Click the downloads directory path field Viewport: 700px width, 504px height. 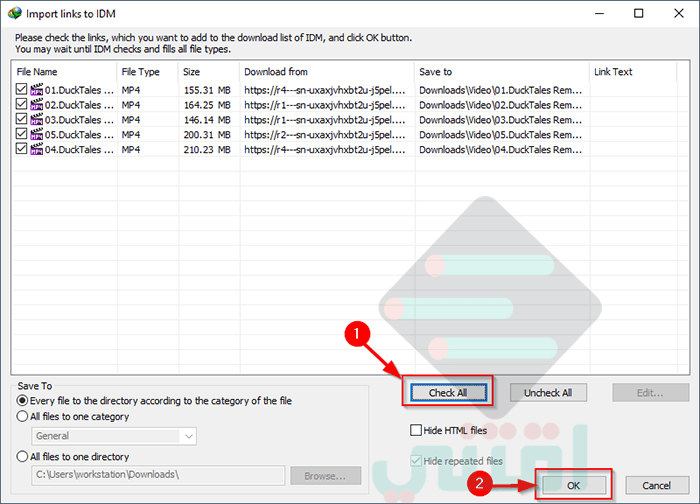158,475
